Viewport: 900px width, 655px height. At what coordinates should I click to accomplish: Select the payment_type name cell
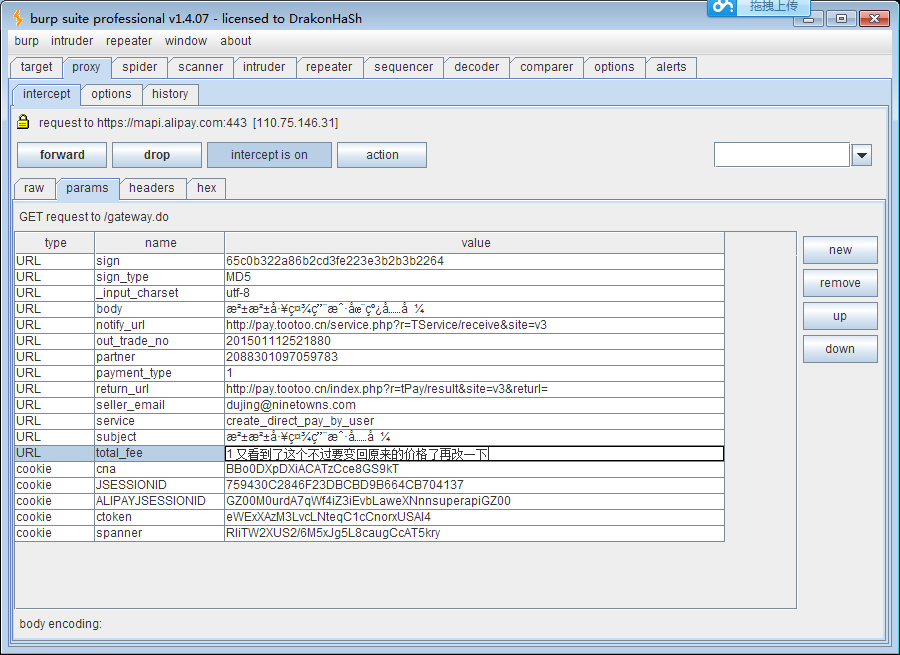pyautogui.click(x=160, y=373)
